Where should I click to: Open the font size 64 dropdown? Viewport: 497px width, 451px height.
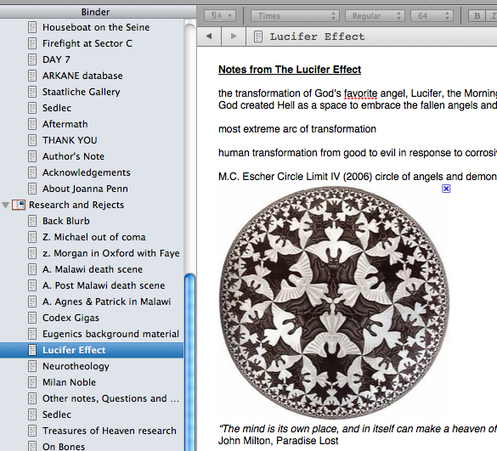[x=432, y=16]
